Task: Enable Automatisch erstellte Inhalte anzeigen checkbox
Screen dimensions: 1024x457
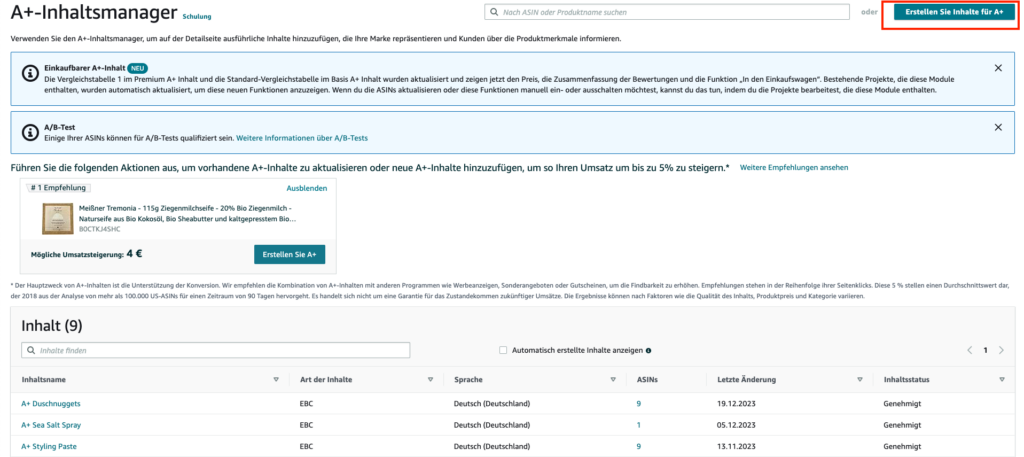Action: click(x=503, y=351)
